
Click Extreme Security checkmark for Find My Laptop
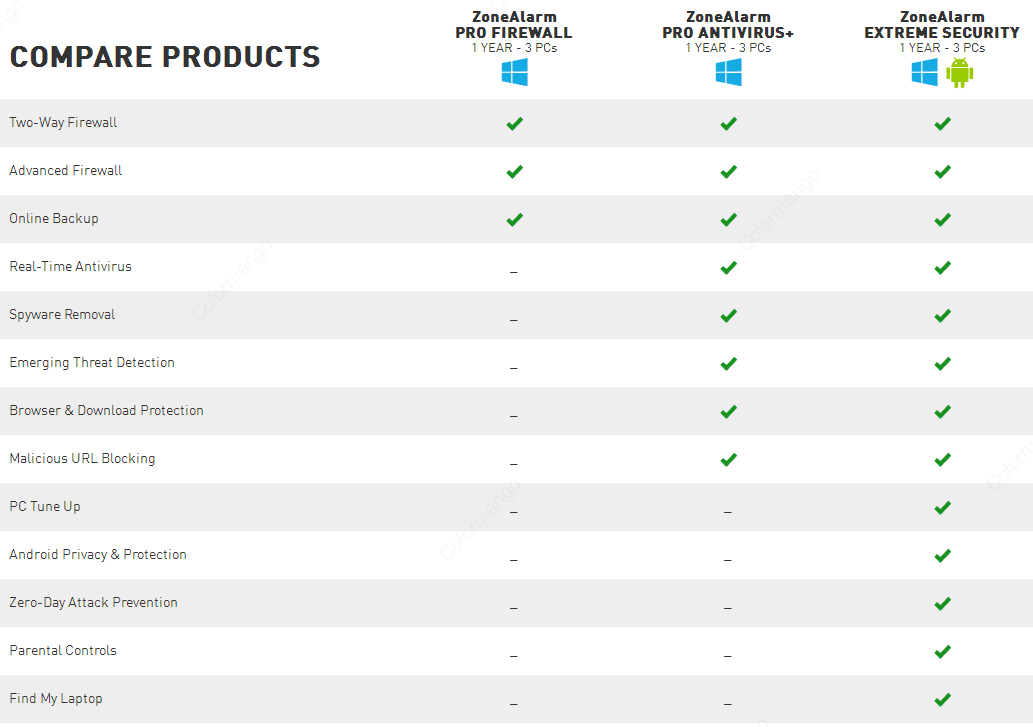(x=943, y=699)
